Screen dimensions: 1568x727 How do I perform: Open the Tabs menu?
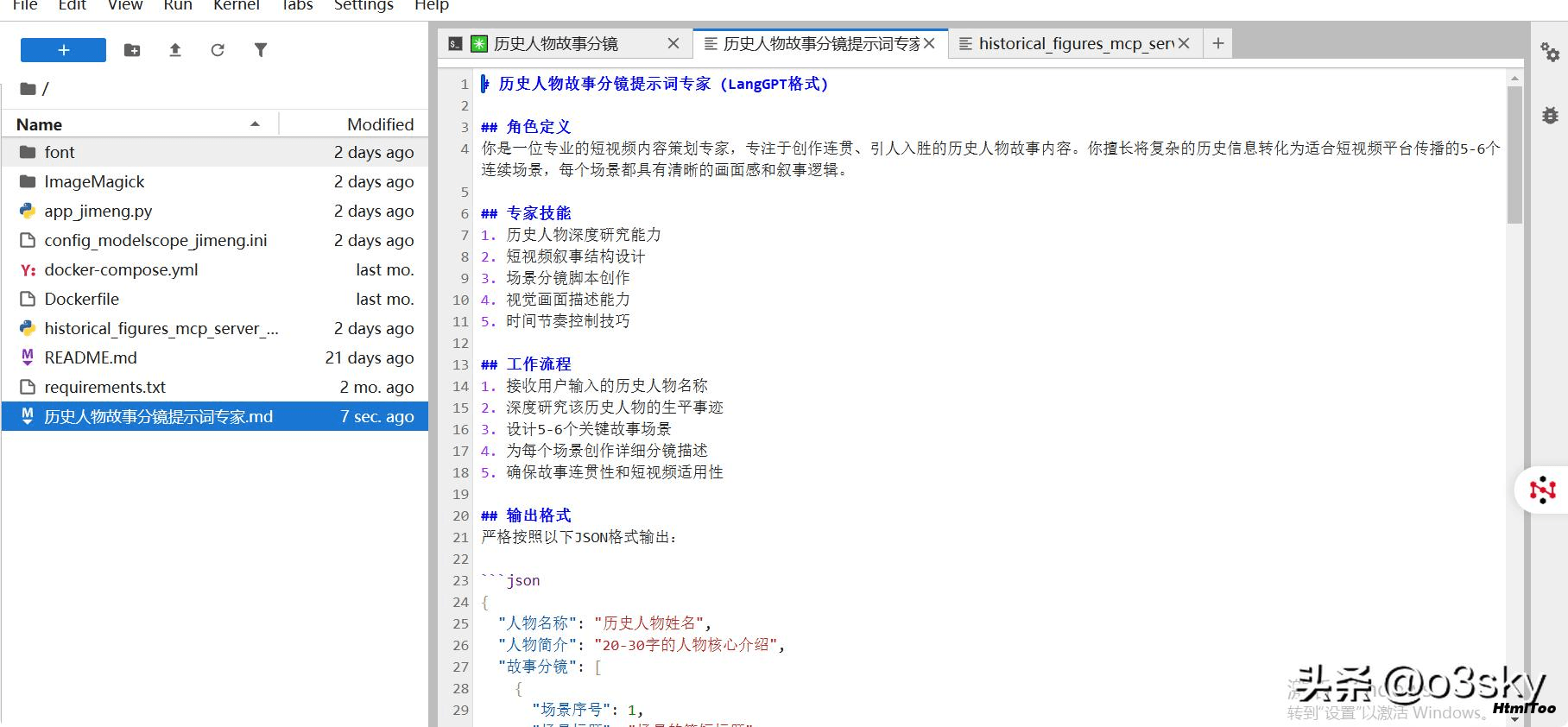(297, 5)
